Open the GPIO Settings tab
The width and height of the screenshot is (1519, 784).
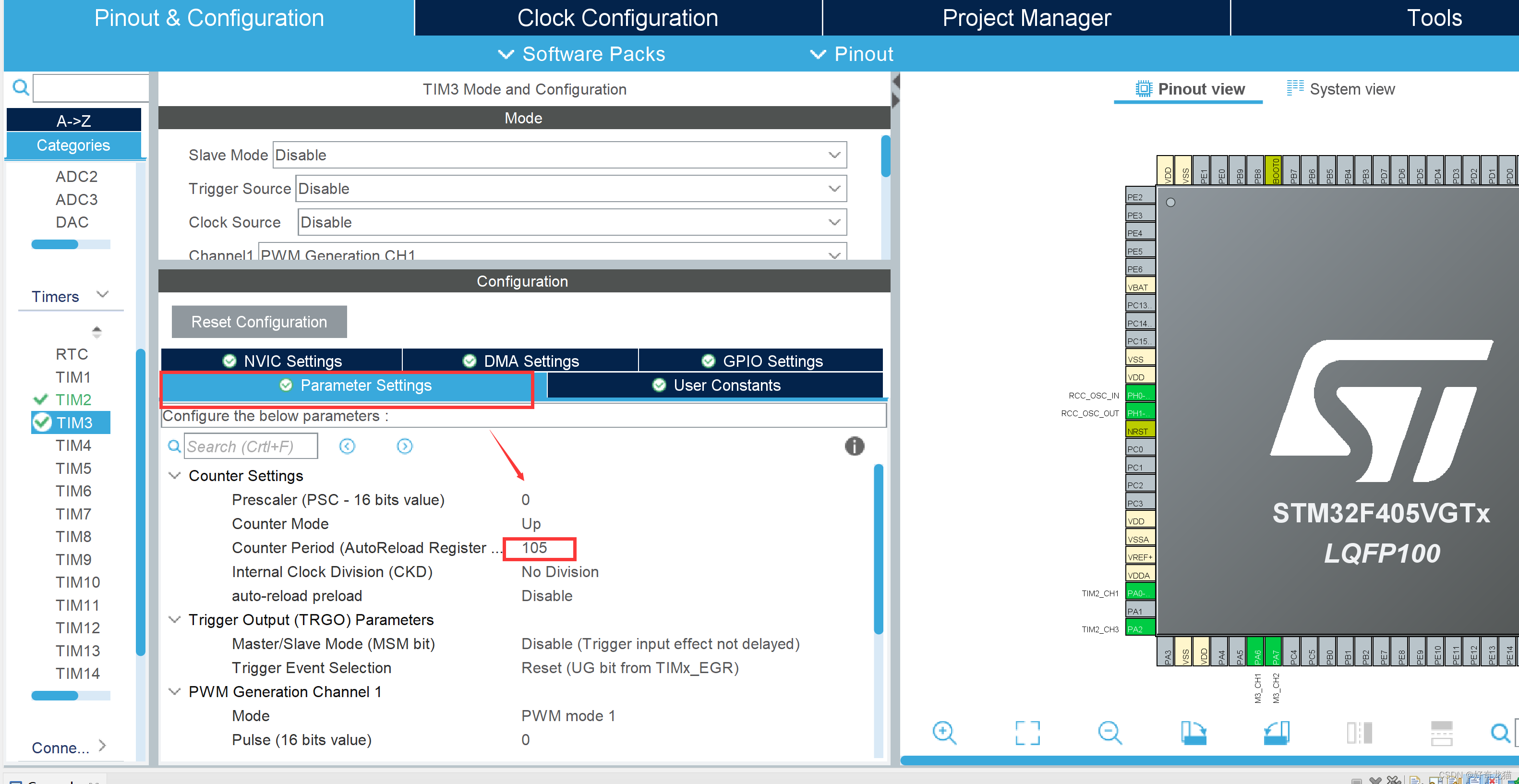760,361
